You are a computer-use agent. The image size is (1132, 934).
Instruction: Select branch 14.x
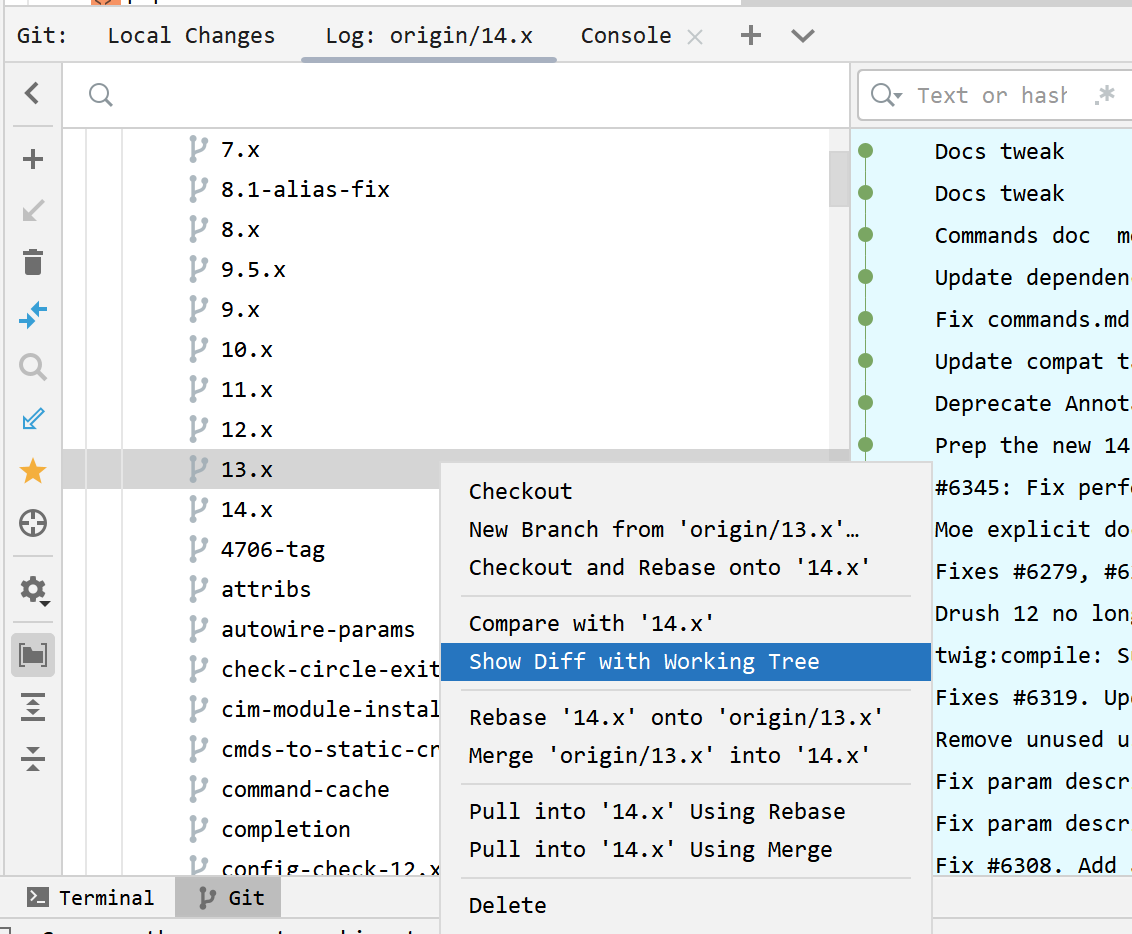click(246, 510)
